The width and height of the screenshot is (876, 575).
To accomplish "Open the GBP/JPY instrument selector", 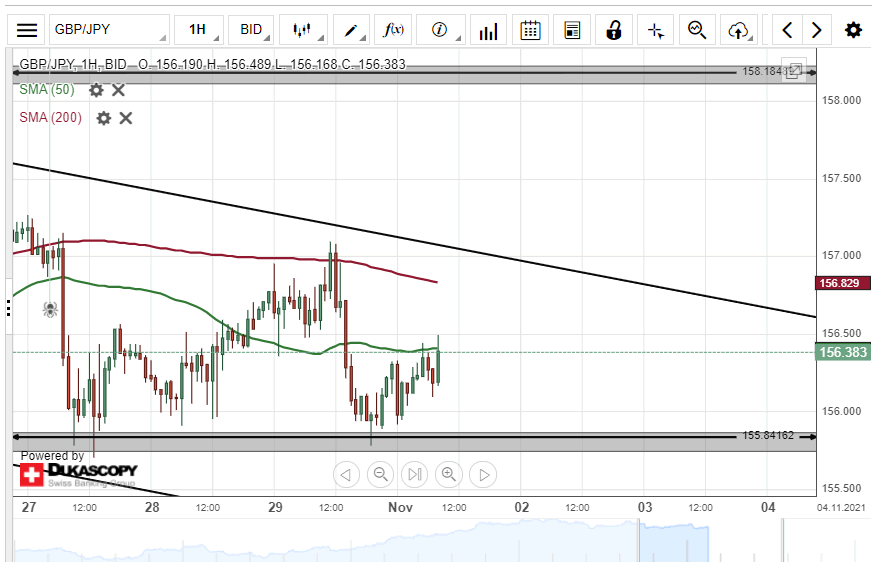I will coord(109,30).
